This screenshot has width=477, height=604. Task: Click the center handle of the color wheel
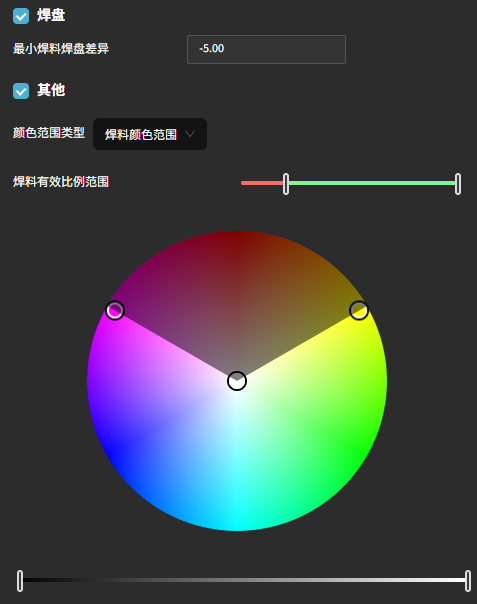click(x=237, y=381)
